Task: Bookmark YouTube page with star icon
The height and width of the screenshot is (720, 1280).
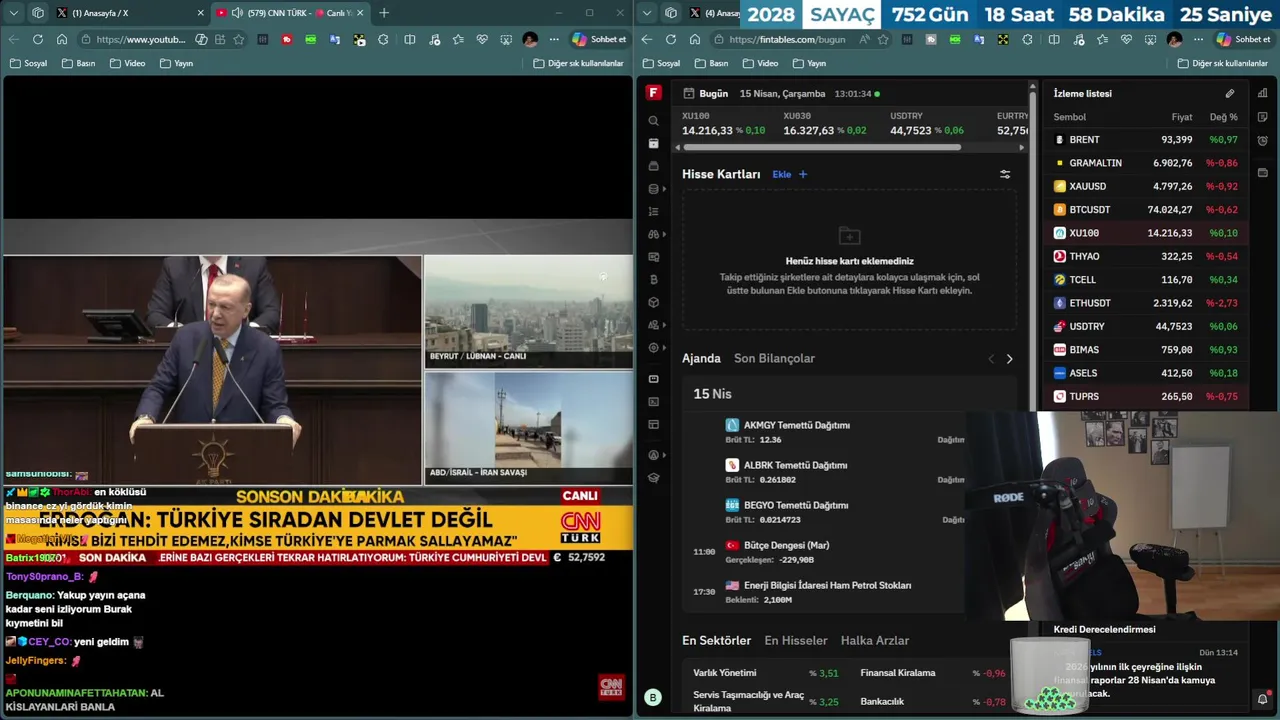Action: click(x=239, y=39)
